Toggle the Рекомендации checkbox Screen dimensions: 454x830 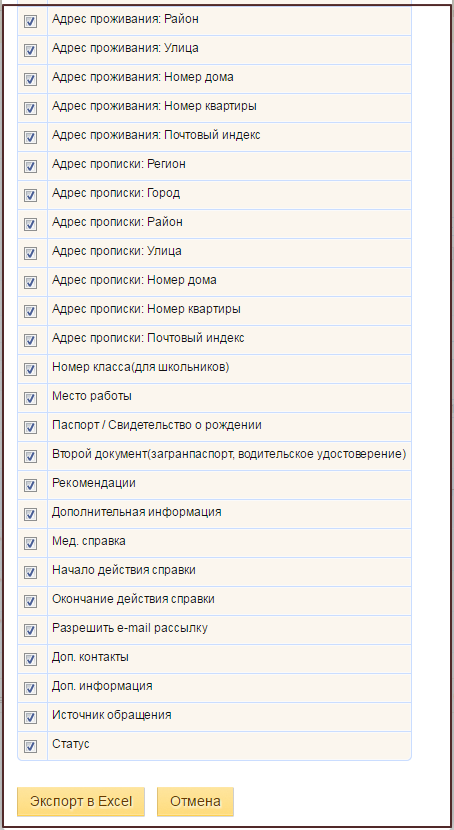coord(31,485)
